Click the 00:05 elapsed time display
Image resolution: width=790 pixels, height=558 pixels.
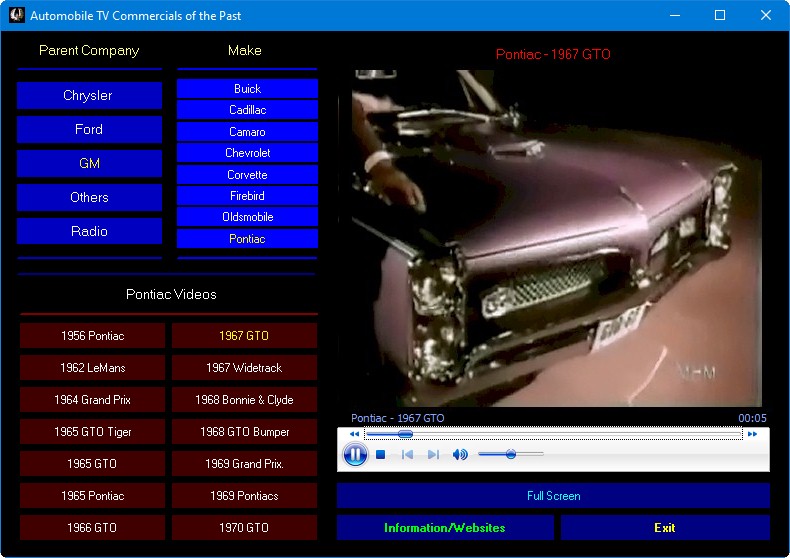click(x=752, y=418)
